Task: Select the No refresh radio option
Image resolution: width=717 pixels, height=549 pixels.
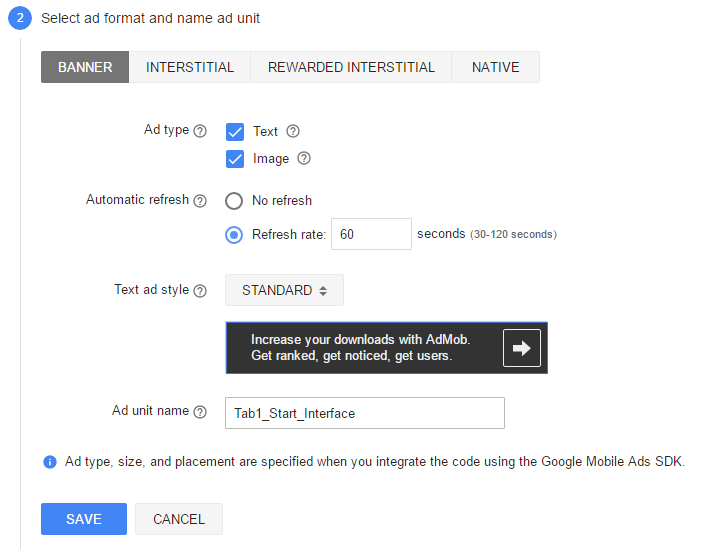Action: (234, 200)
